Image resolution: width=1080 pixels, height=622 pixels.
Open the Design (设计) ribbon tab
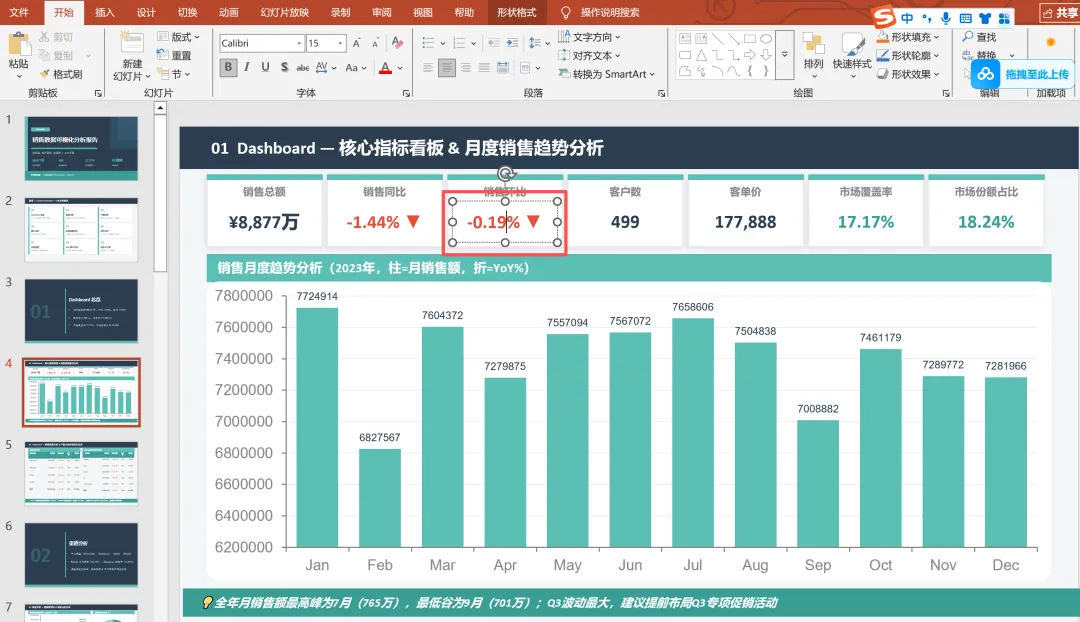point(146,12)
